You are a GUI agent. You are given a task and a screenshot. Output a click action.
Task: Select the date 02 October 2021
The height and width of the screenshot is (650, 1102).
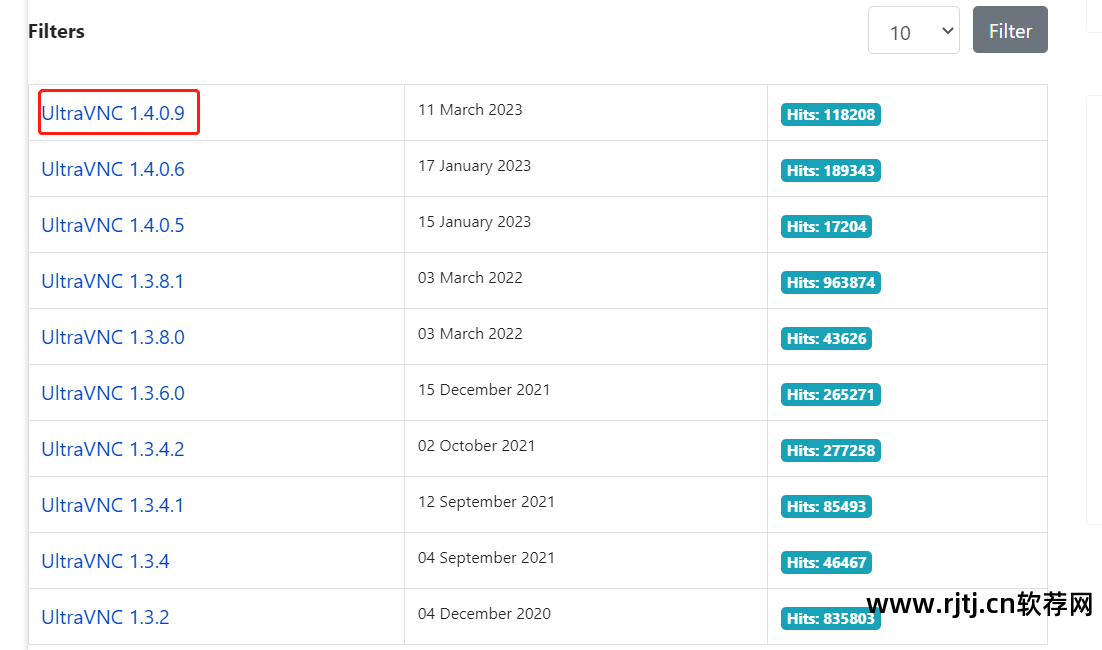coord(477,446)
